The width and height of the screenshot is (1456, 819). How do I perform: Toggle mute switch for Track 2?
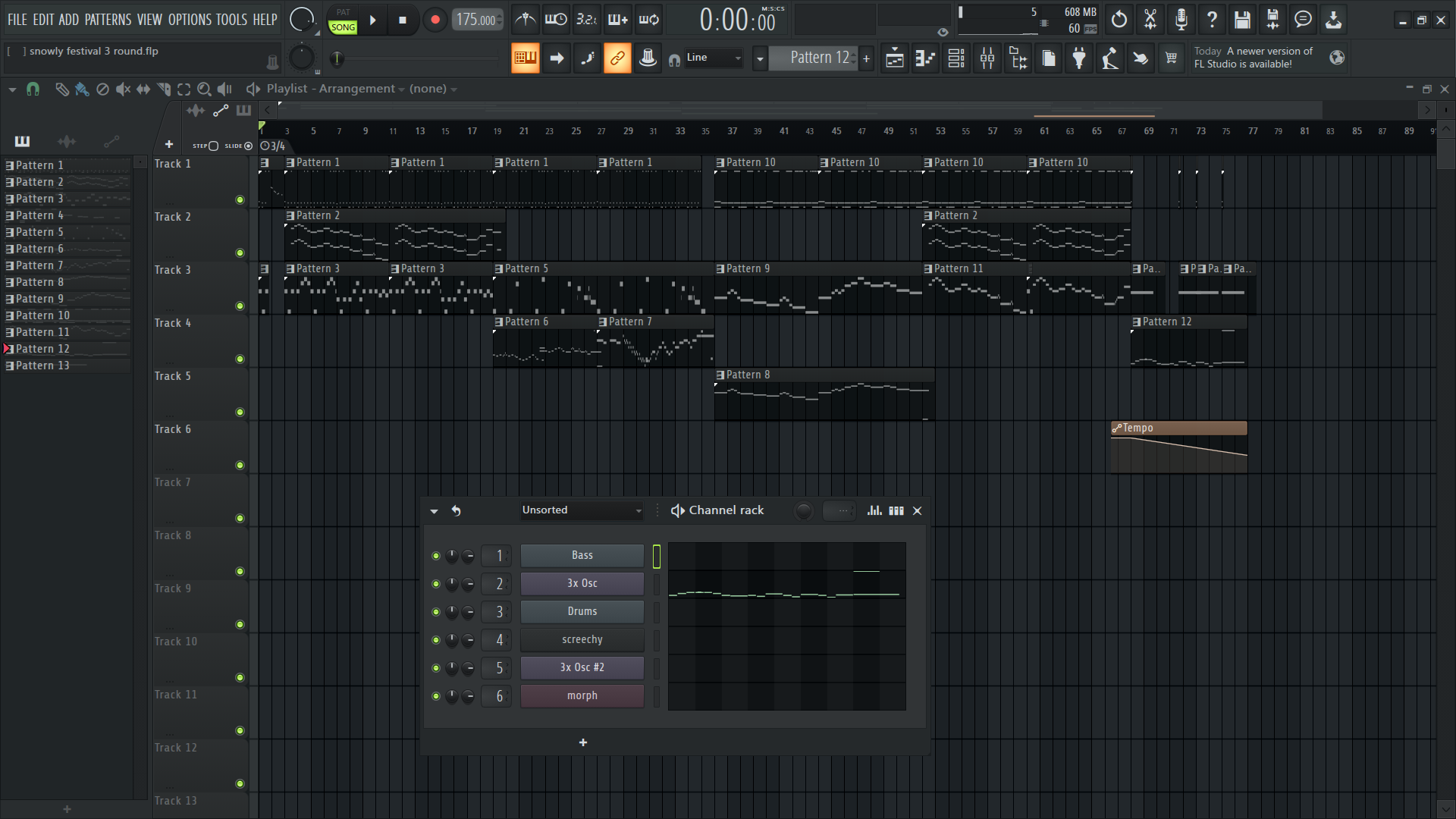click(x=240, y=253)
